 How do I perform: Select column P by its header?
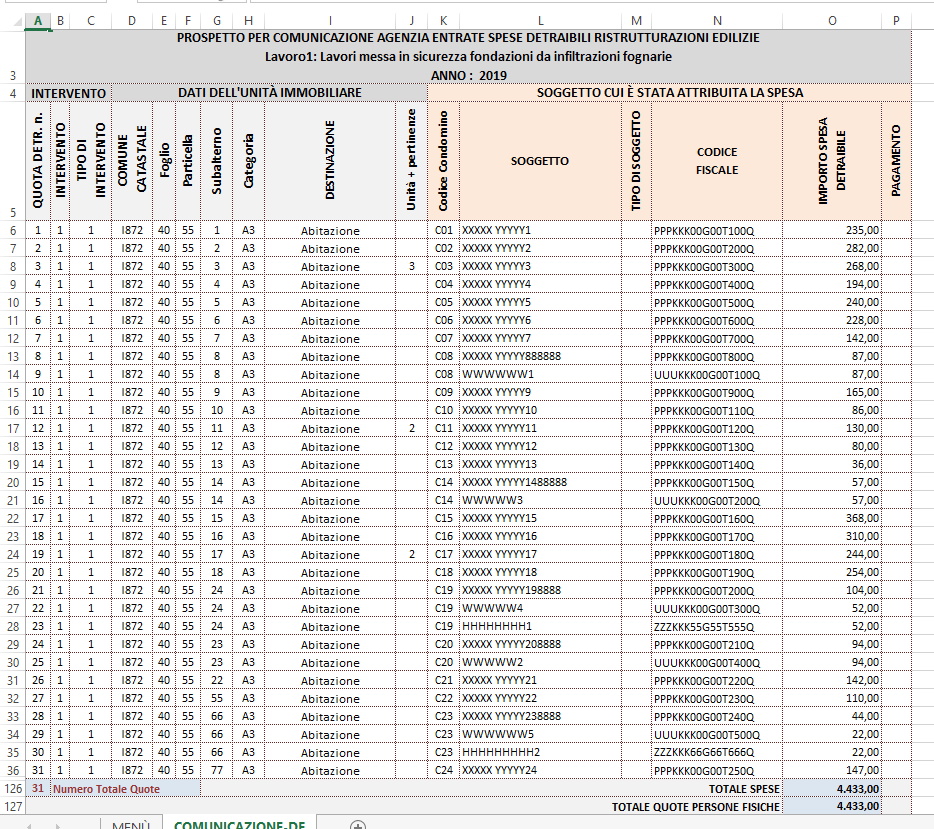pos(896,21)
